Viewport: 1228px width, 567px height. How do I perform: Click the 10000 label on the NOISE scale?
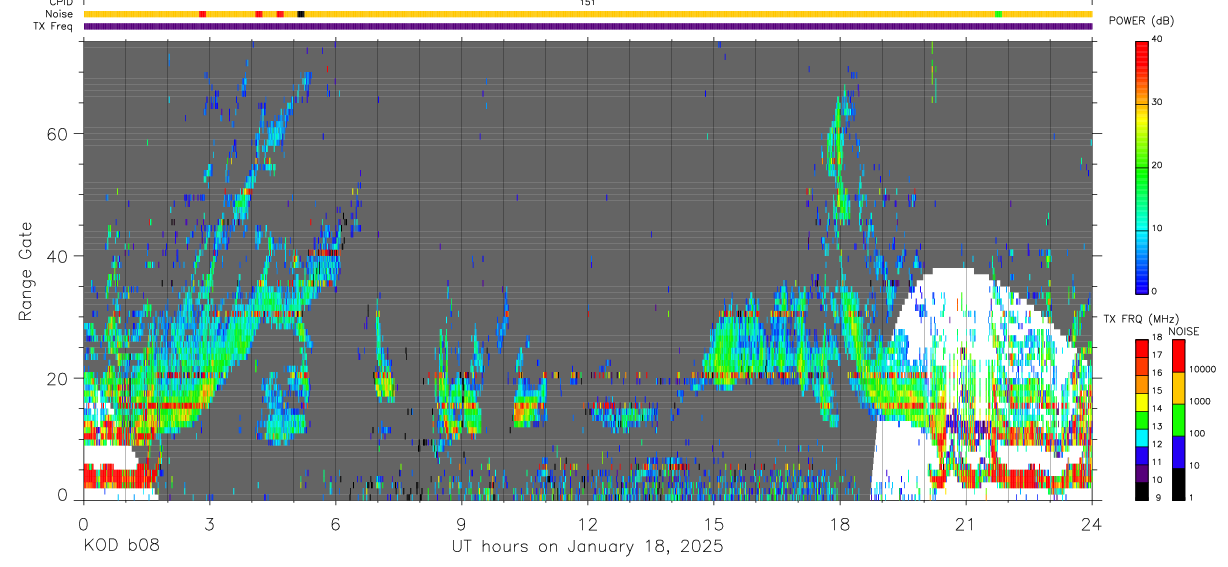click(x=1202, y=369)
